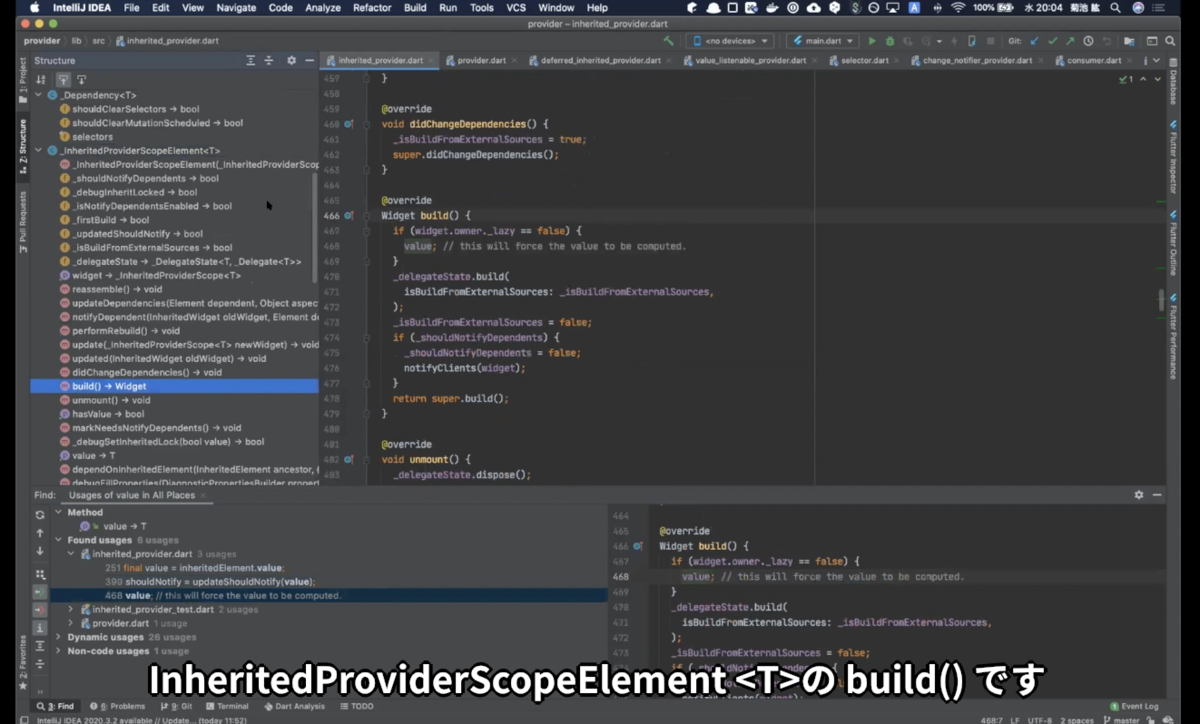
Task: Click the group-by icon in Find panel
Action: pos(40,575)
